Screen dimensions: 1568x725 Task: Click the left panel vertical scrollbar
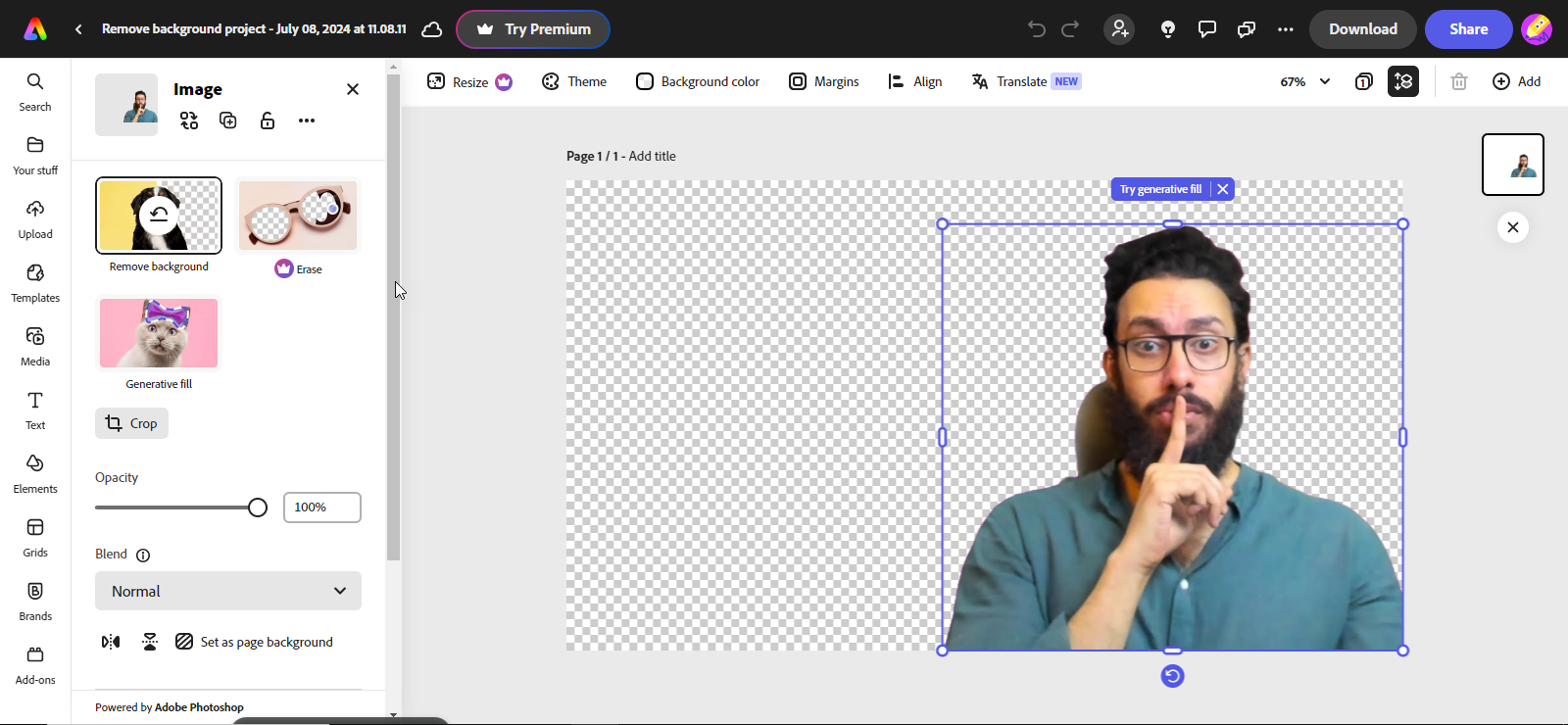(x=393, y=316)
